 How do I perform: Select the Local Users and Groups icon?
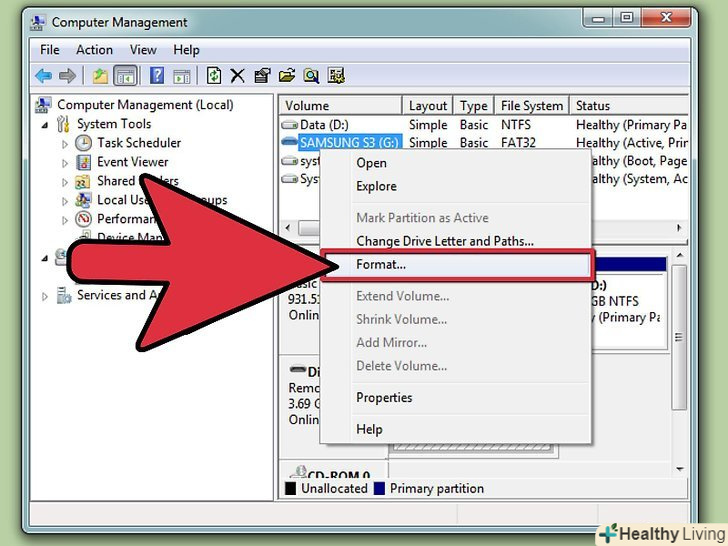pyautogui.click(x=83, y=200)
